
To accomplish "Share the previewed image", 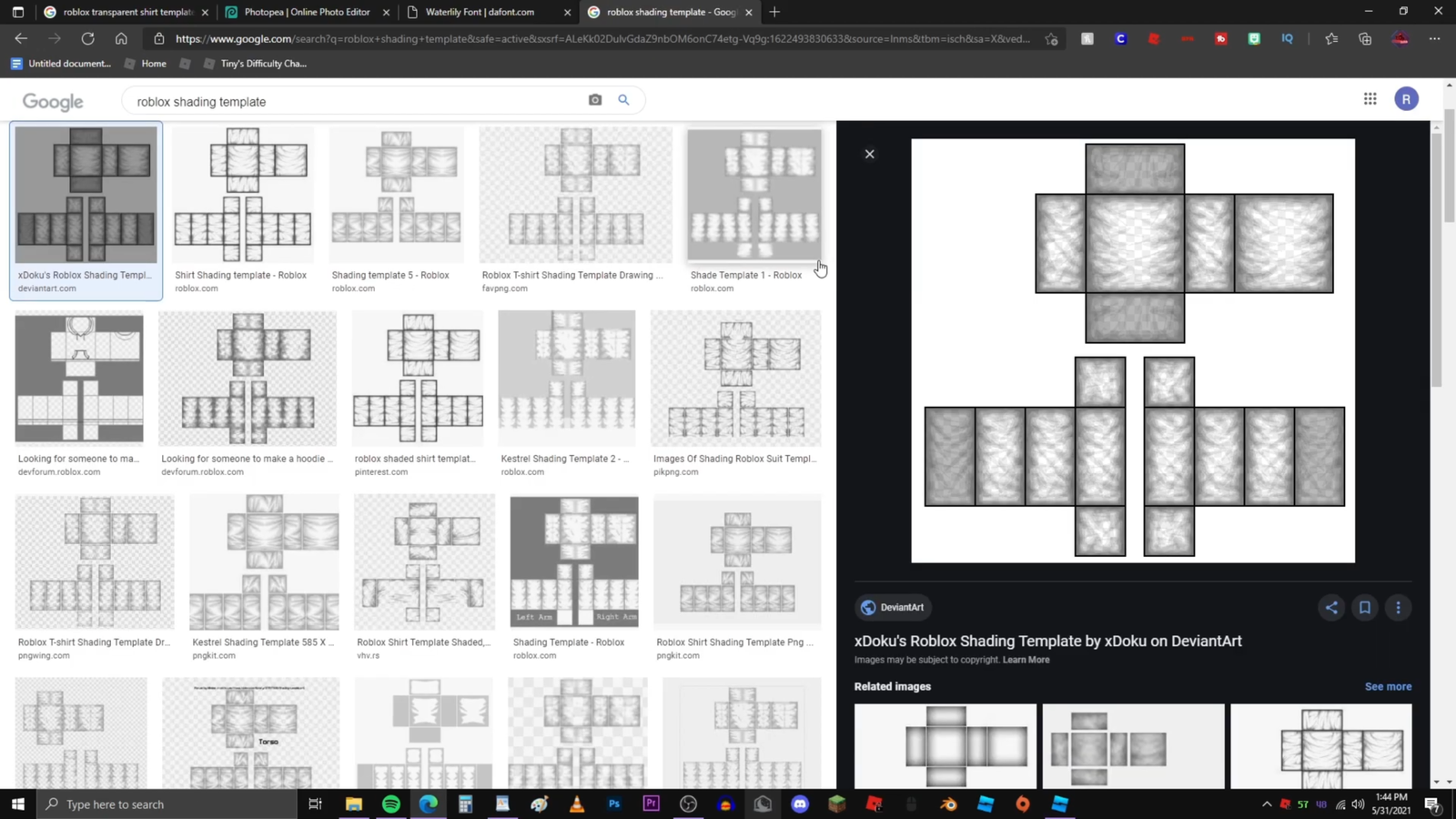I will 1331,608.
